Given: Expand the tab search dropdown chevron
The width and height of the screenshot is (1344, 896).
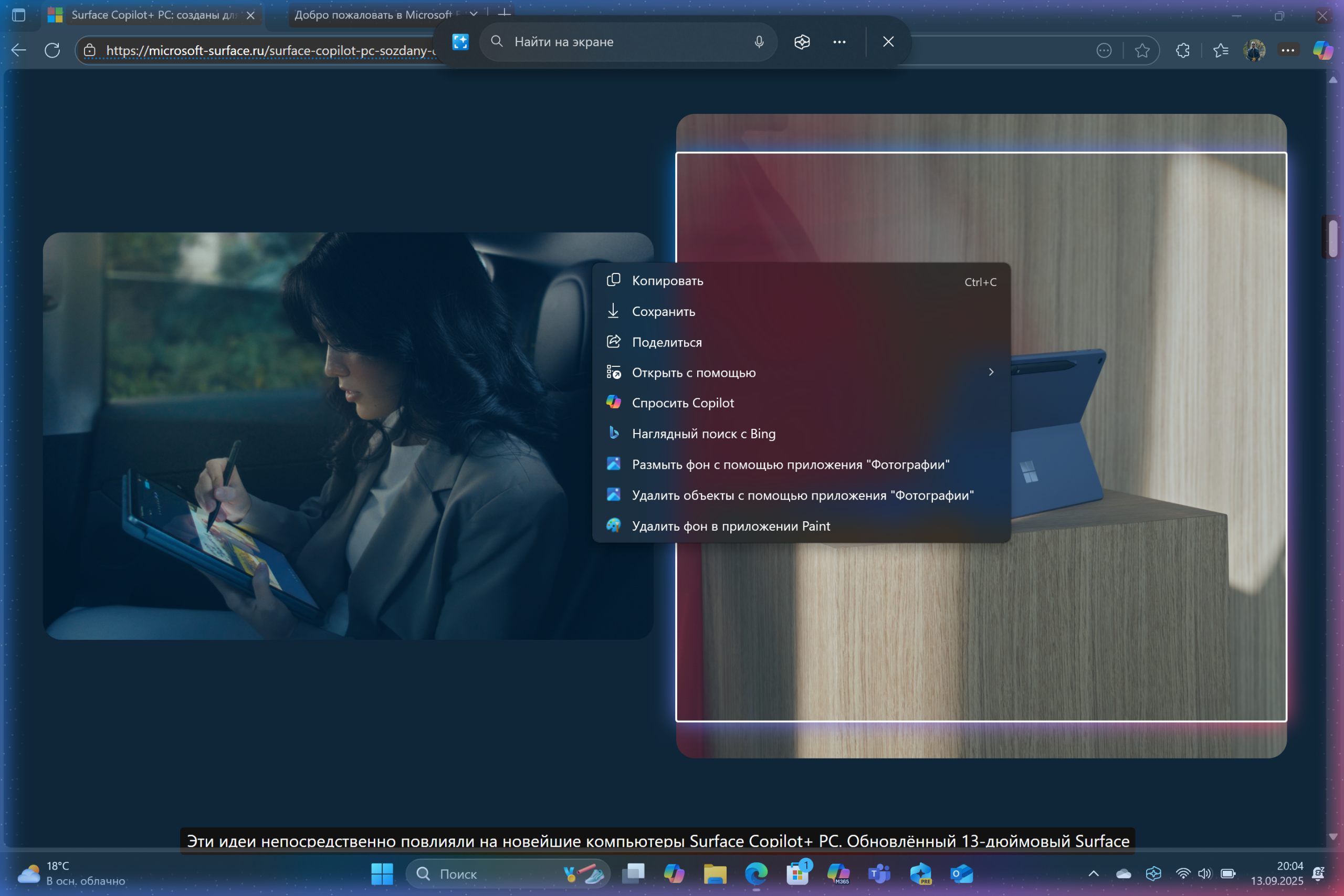Looking at the screenshot, I should tap(474, 14).
